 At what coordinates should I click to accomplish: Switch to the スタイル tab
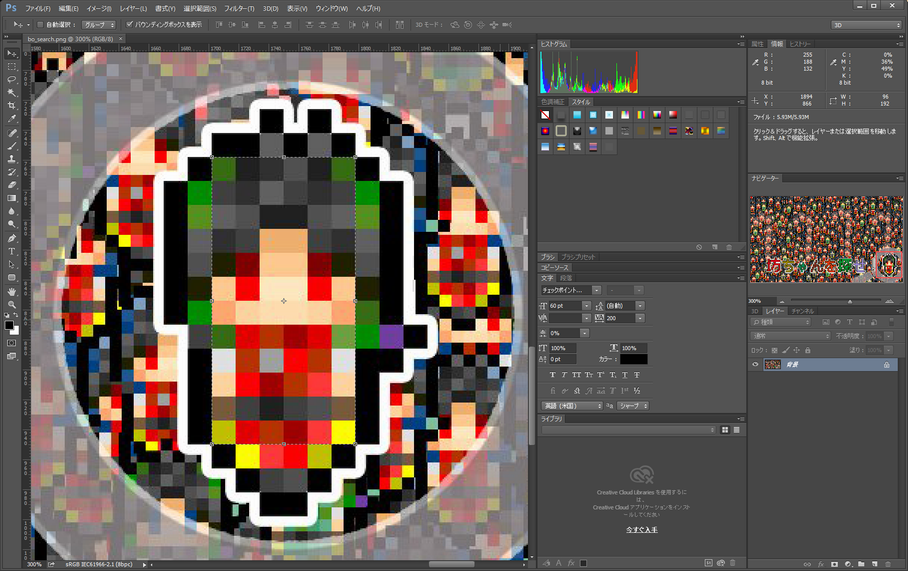[581, 102]
